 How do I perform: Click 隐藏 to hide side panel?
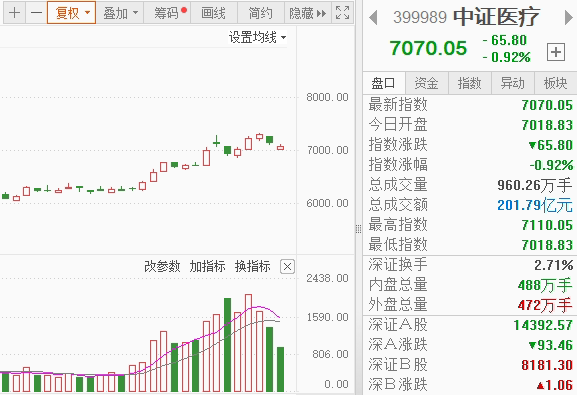tap(308, 13)
